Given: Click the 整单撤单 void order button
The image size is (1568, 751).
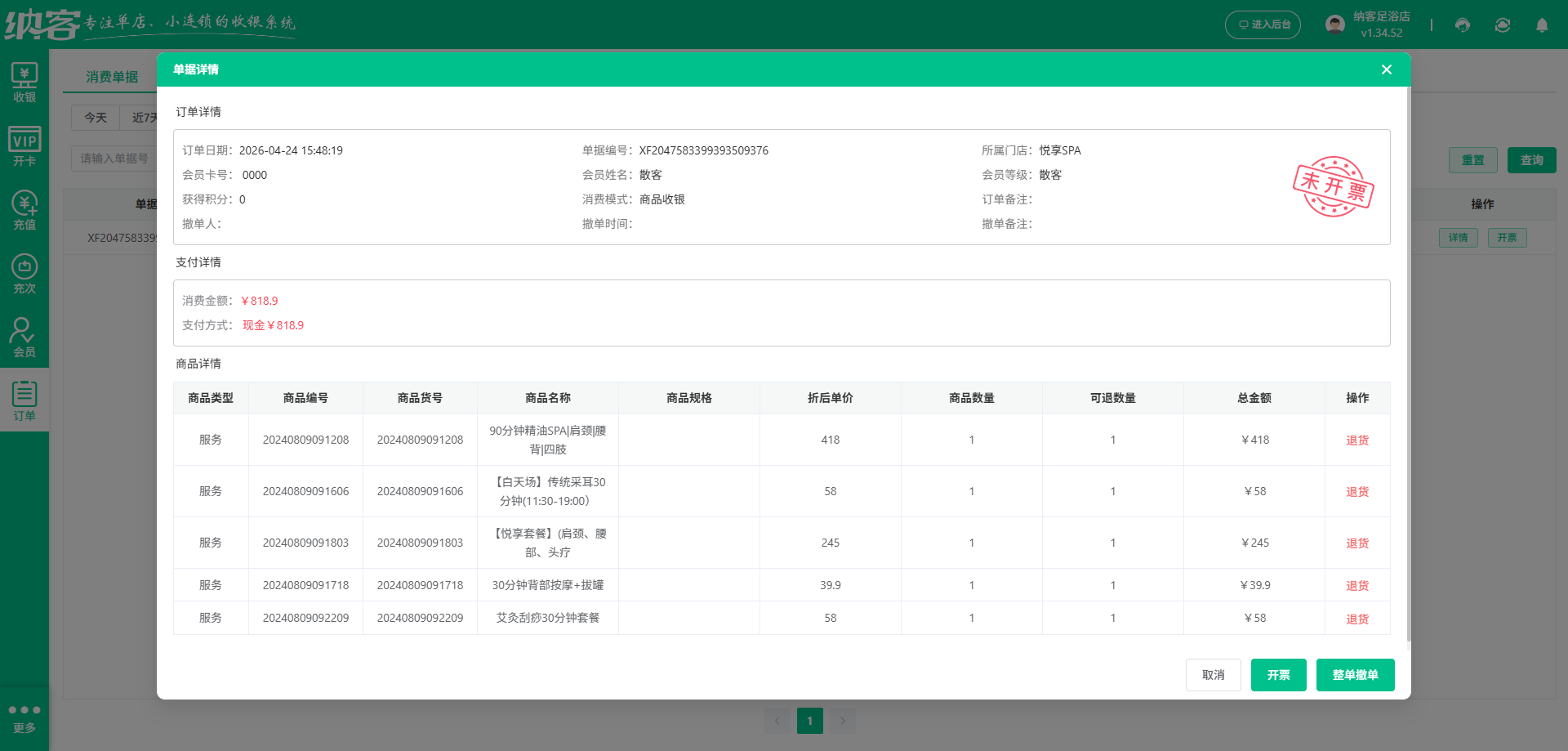Looking at the screenshot, I should click(1355, 674).
